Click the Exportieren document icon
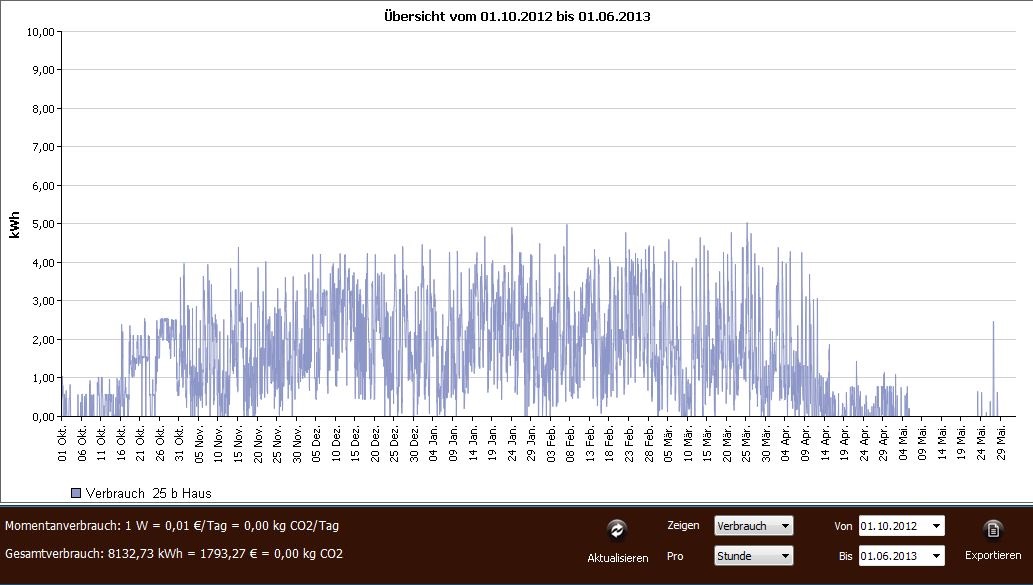 pos(992,530)
